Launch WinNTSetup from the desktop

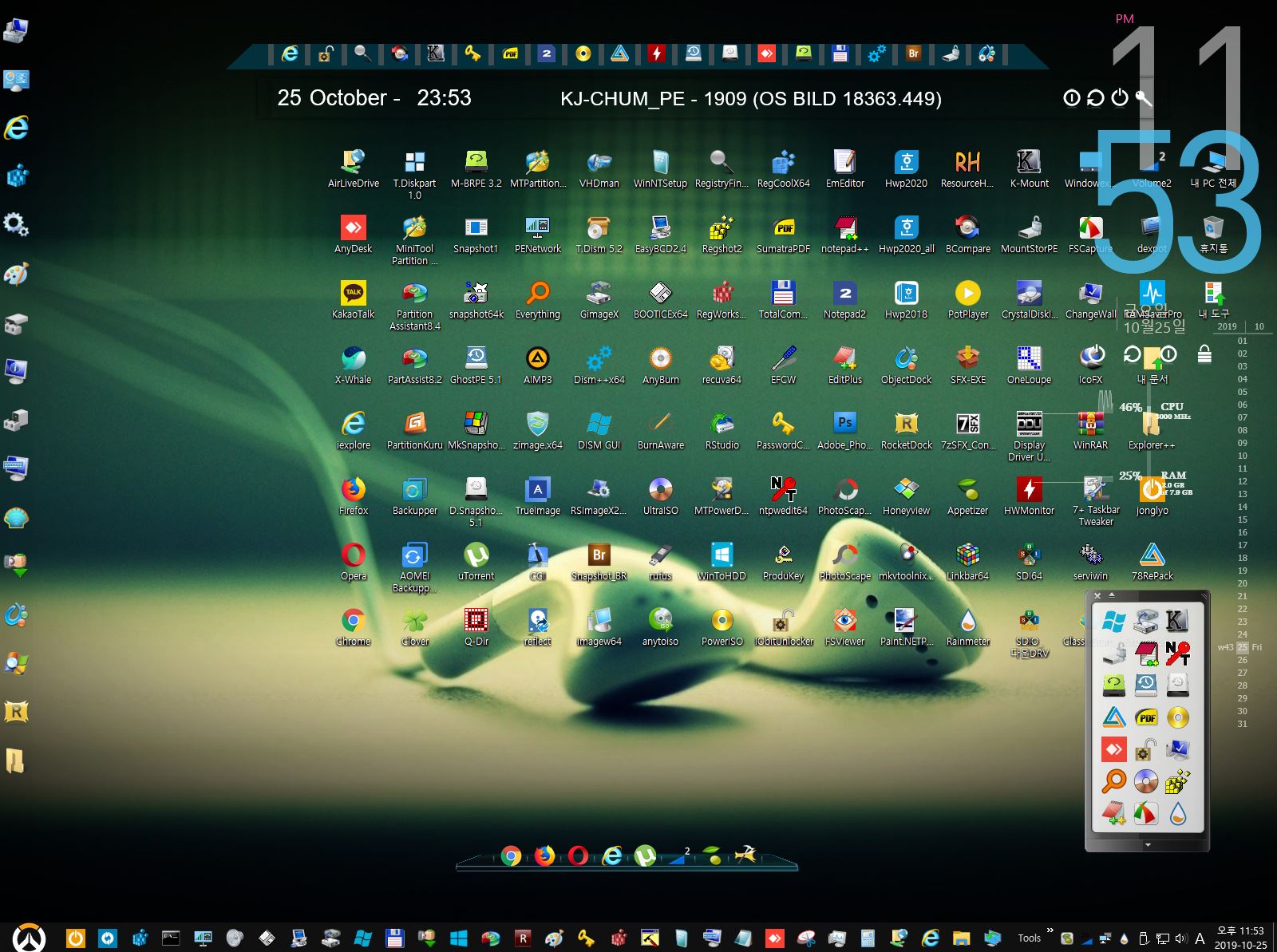[x=660, y=168]
